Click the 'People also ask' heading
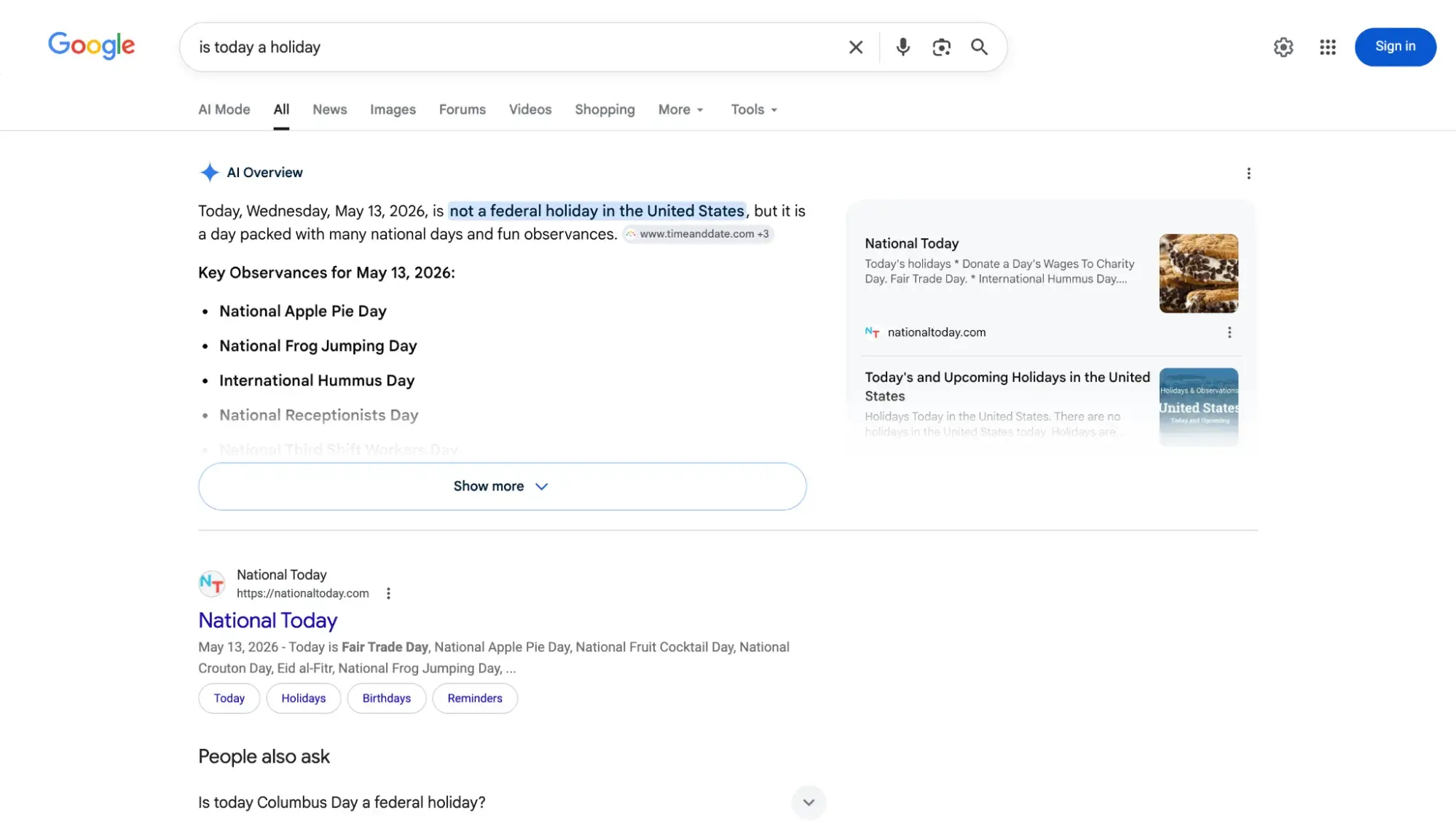This screenshot has height=827, width=1456. coord(264,756)
